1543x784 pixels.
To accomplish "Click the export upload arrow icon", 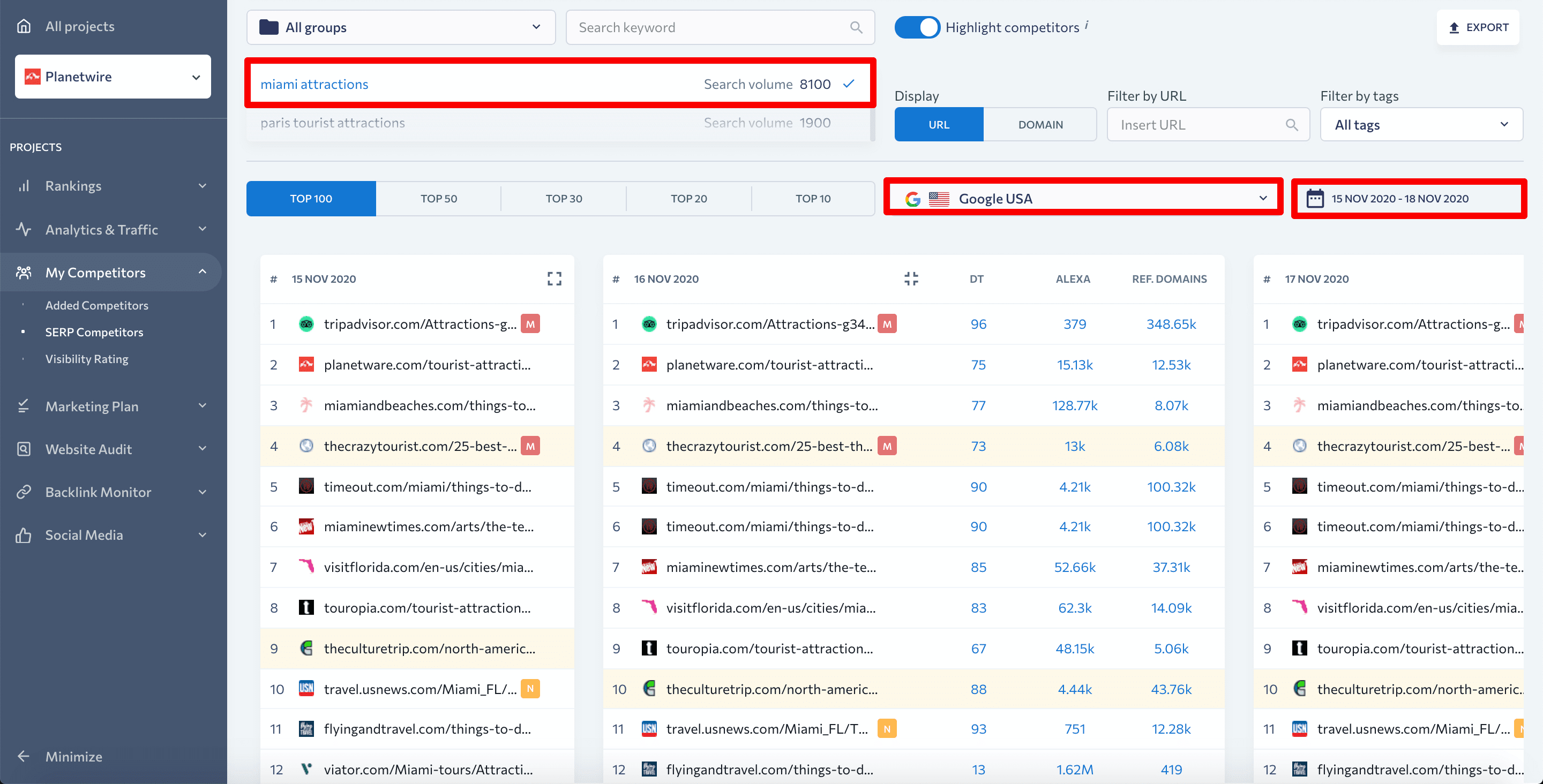I will point(1454,27).
